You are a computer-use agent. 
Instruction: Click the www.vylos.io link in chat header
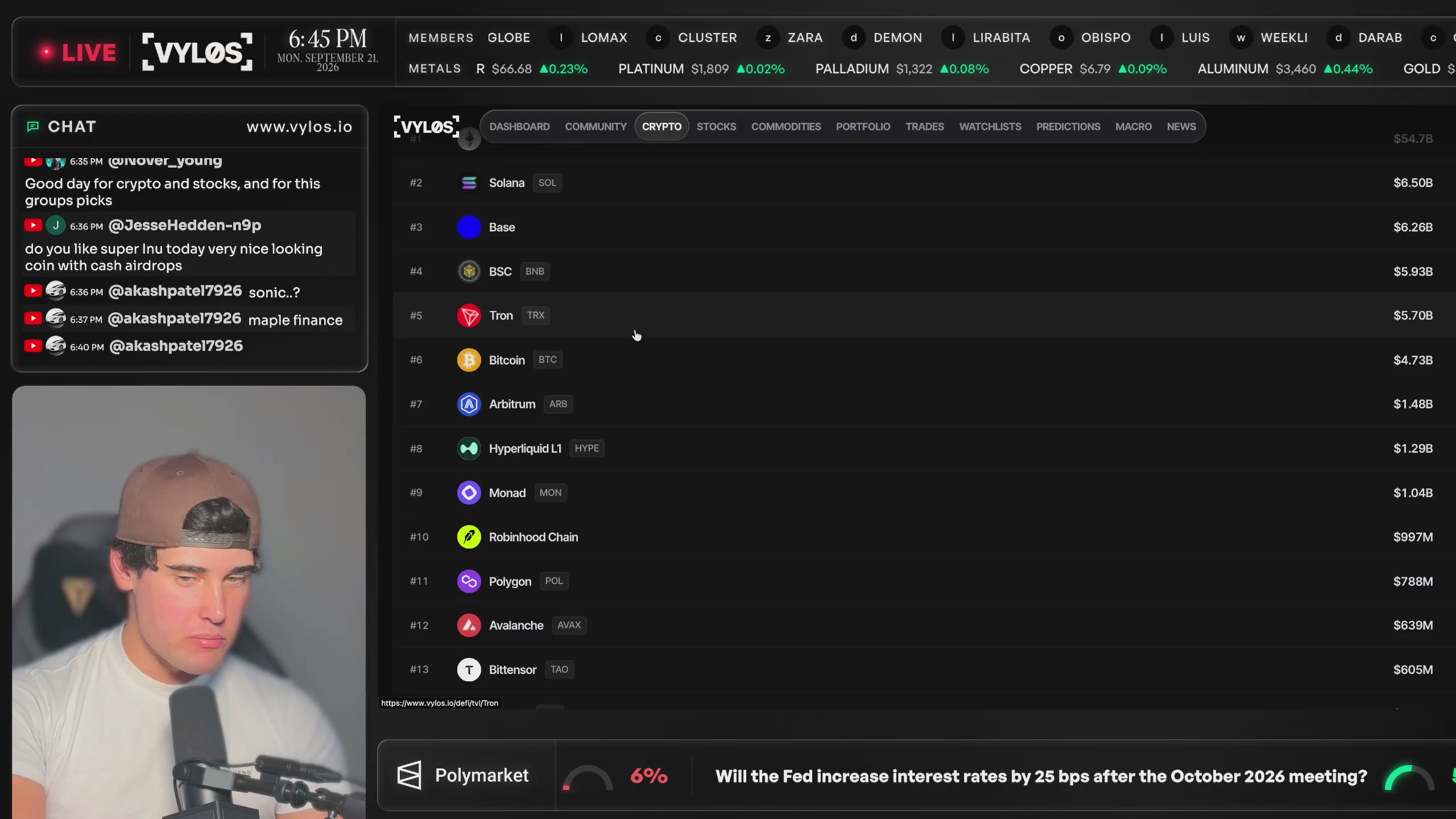[x=299, y=126]
